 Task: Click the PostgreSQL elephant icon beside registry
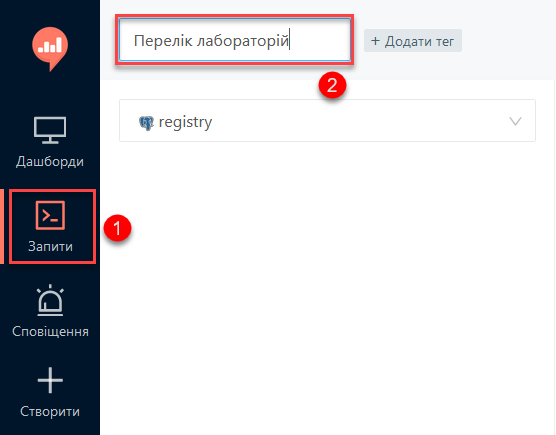(x=146, y=123)
